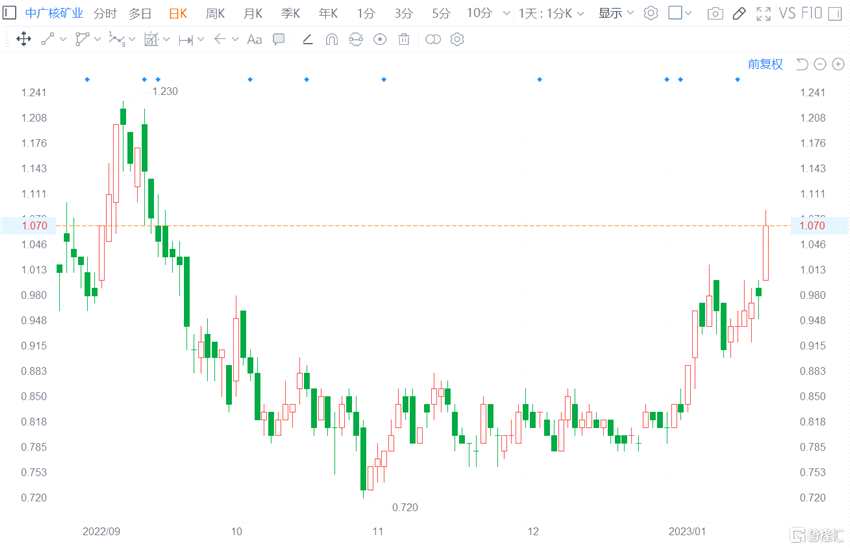Expand range measurement tool dropdown arrow
The image size is (850, 548).
coord(201,39)
